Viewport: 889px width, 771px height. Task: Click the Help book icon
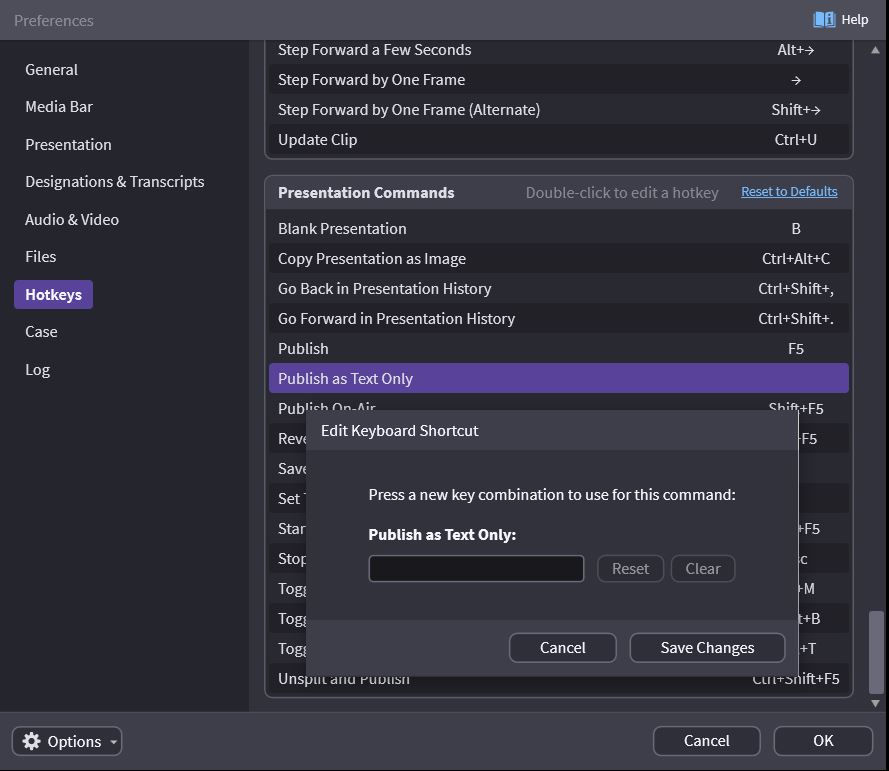824,19
